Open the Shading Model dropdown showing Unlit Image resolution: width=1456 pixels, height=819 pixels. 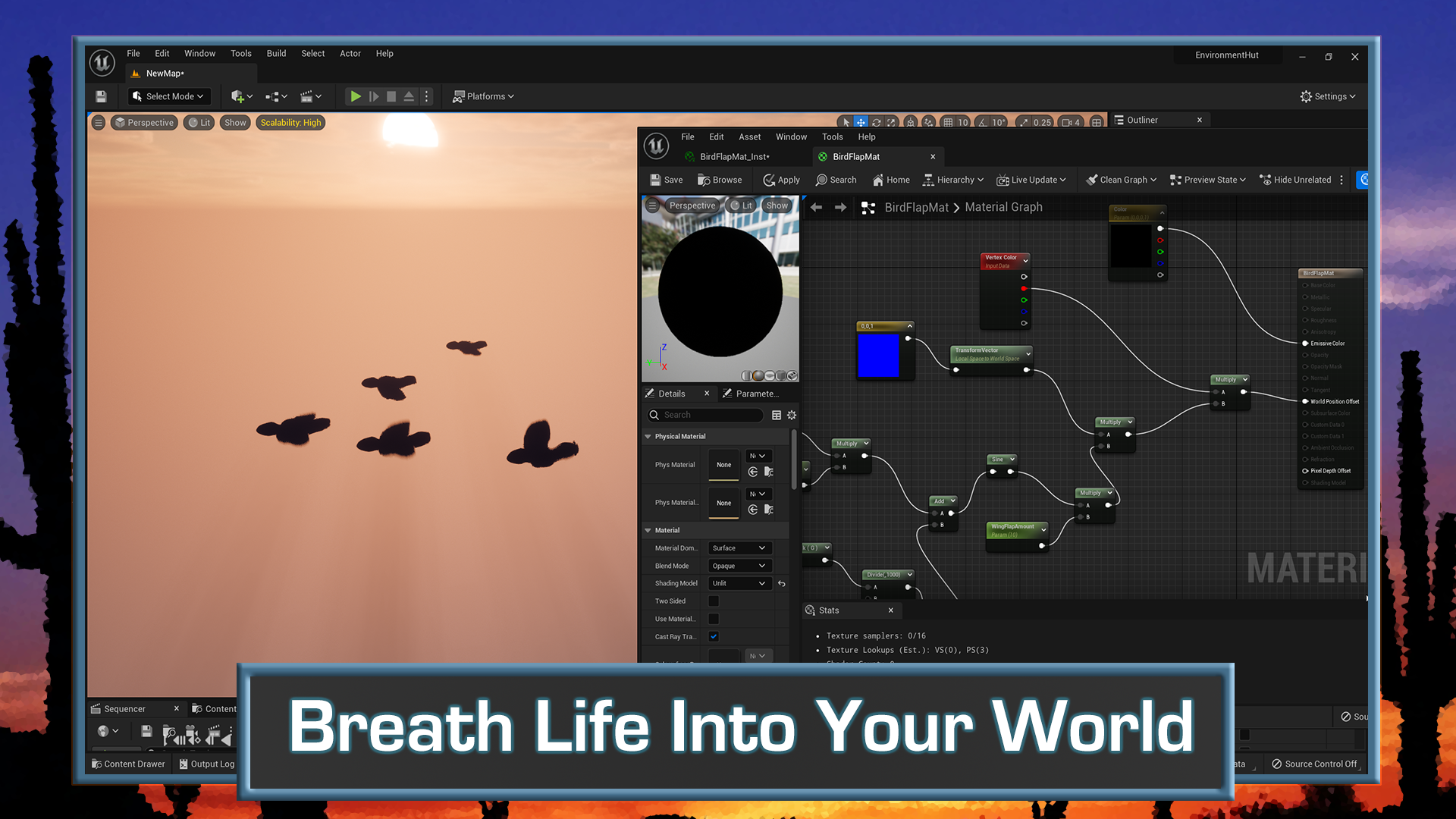[739, 582]
